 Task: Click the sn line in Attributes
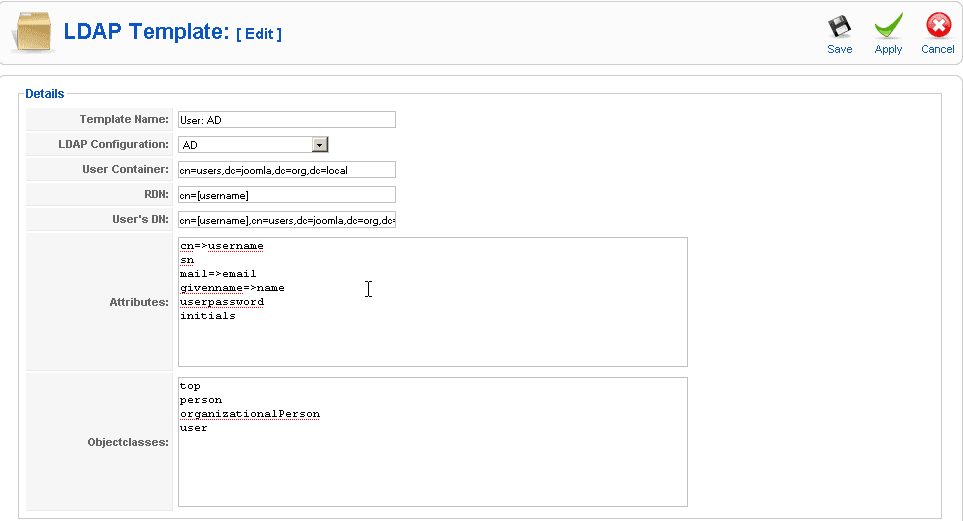(187, 260)
